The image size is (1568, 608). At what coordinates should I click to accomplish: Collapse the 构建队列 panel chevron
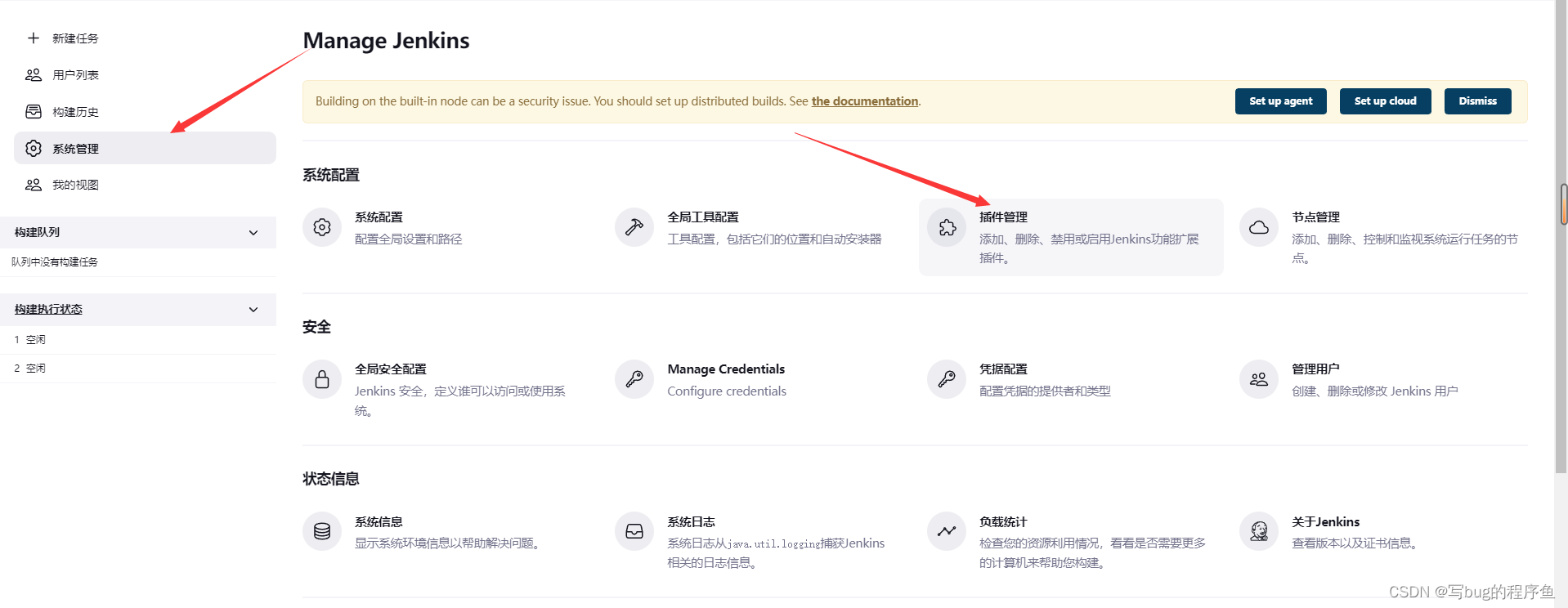pos(253,233)
